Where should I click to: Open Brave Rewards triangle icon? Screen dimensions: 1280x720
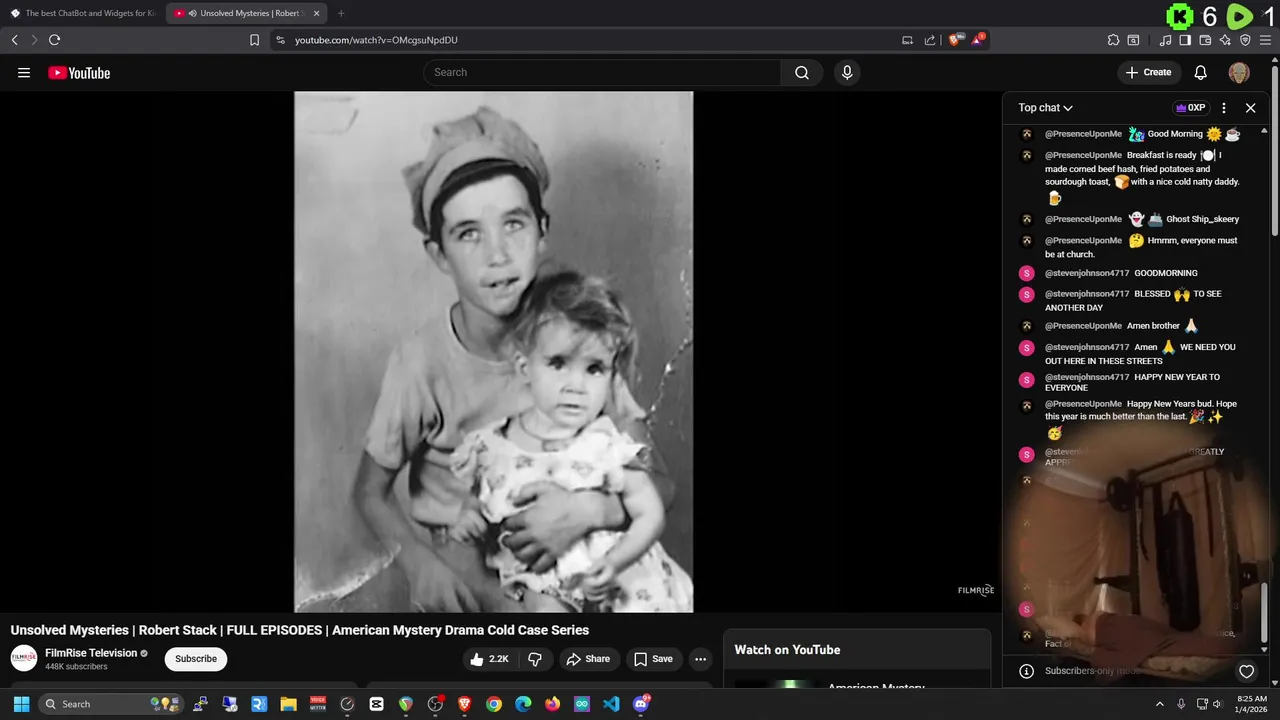978,40
